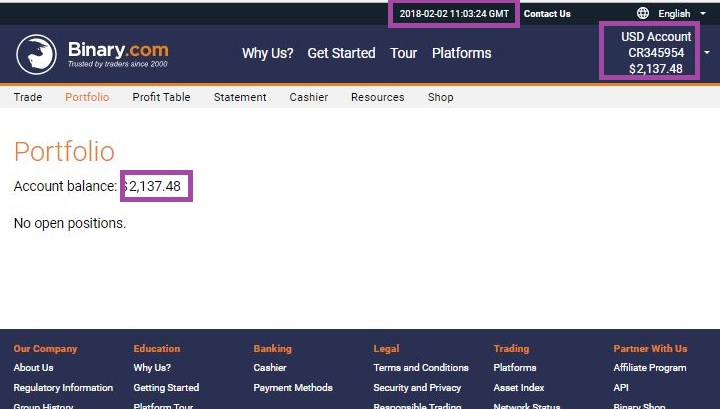Click the Portfolio page heading

[64, 151]
